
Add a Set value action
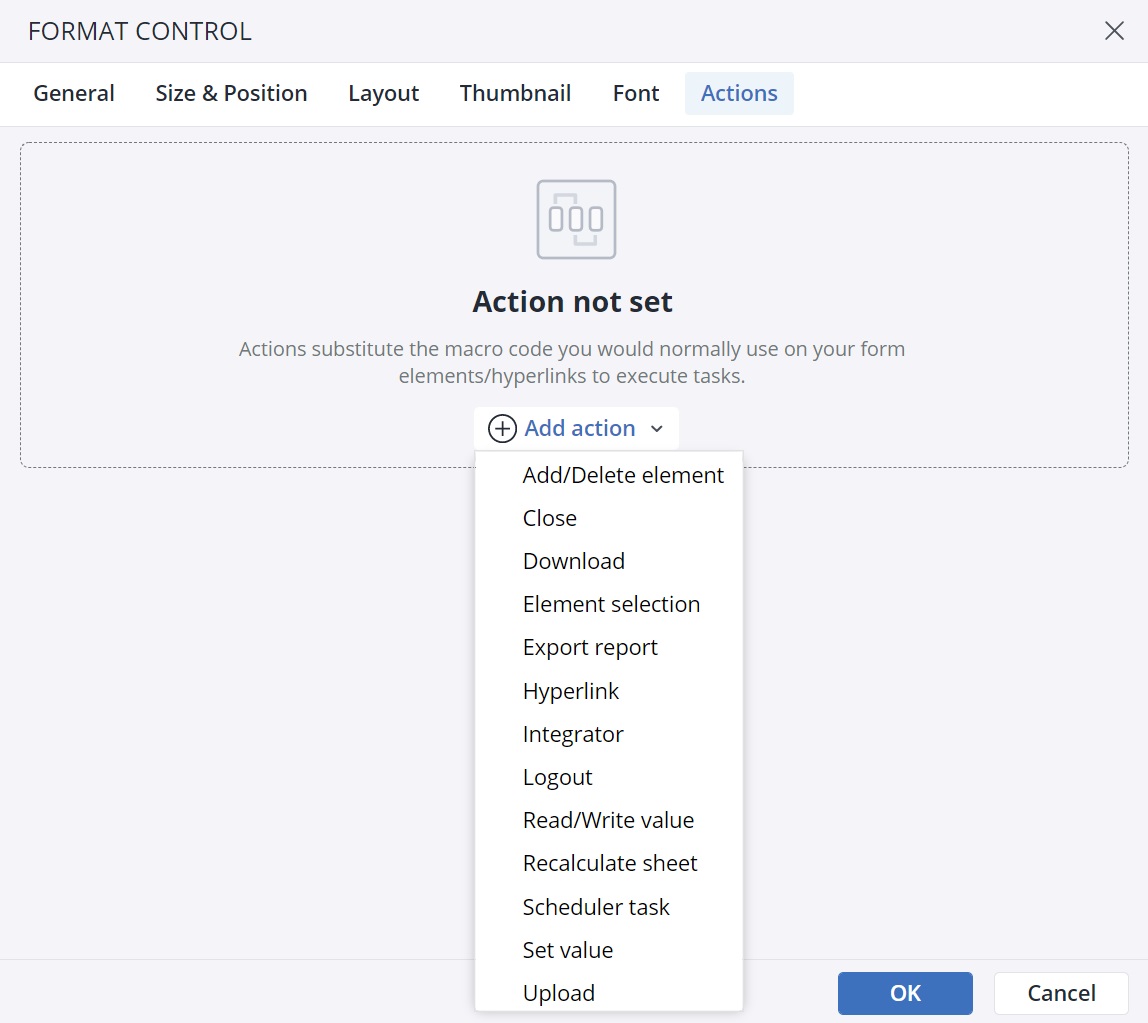point(608,951)
